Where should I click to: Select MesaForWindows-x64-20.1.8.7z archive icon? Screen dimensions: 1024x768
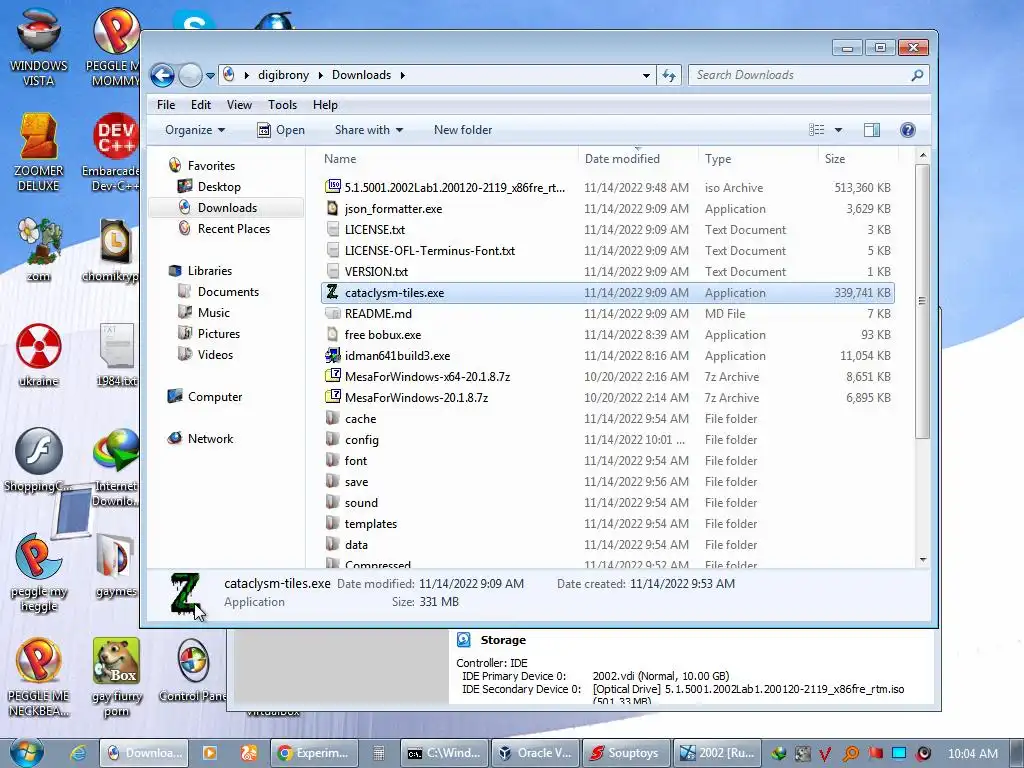pos(333,376)
